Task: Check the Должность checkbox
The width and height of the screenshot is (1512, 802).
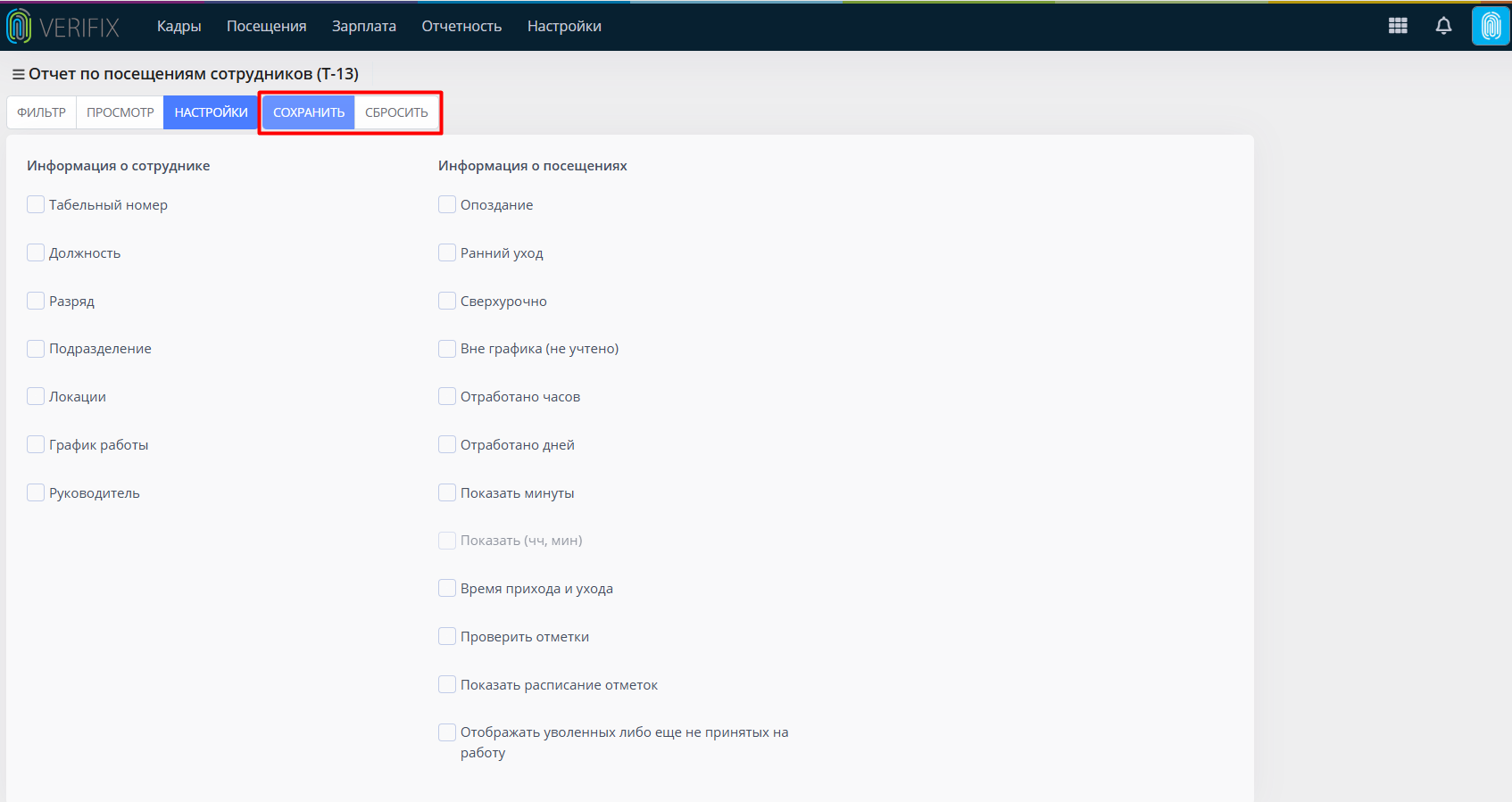Action: 36,252
